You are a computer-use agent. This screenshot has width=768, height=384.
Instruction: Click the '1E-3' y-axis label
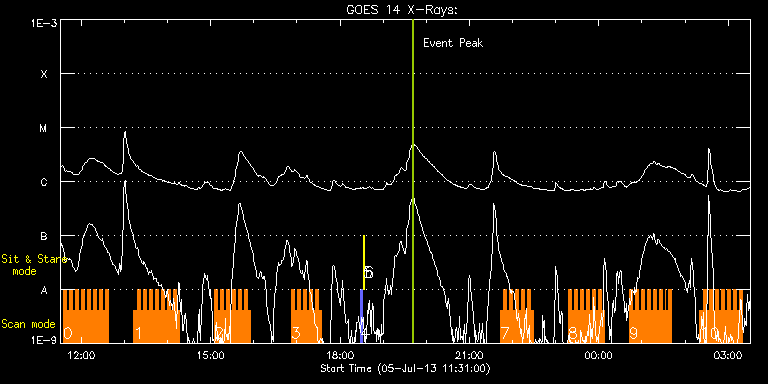click(x=44, y=23)
